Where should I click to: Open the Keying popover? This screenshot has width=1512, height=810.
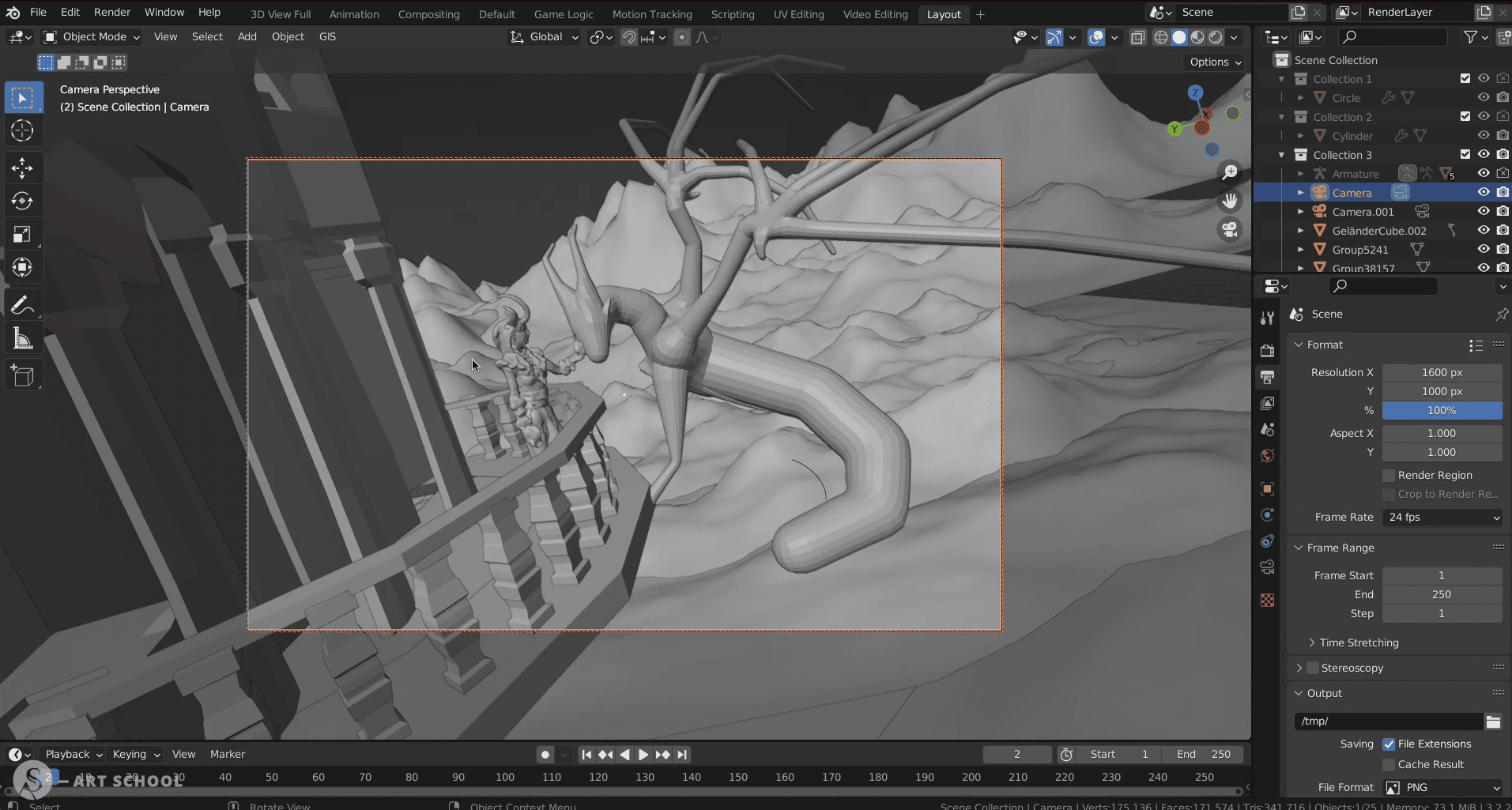(x=136, y=755)
